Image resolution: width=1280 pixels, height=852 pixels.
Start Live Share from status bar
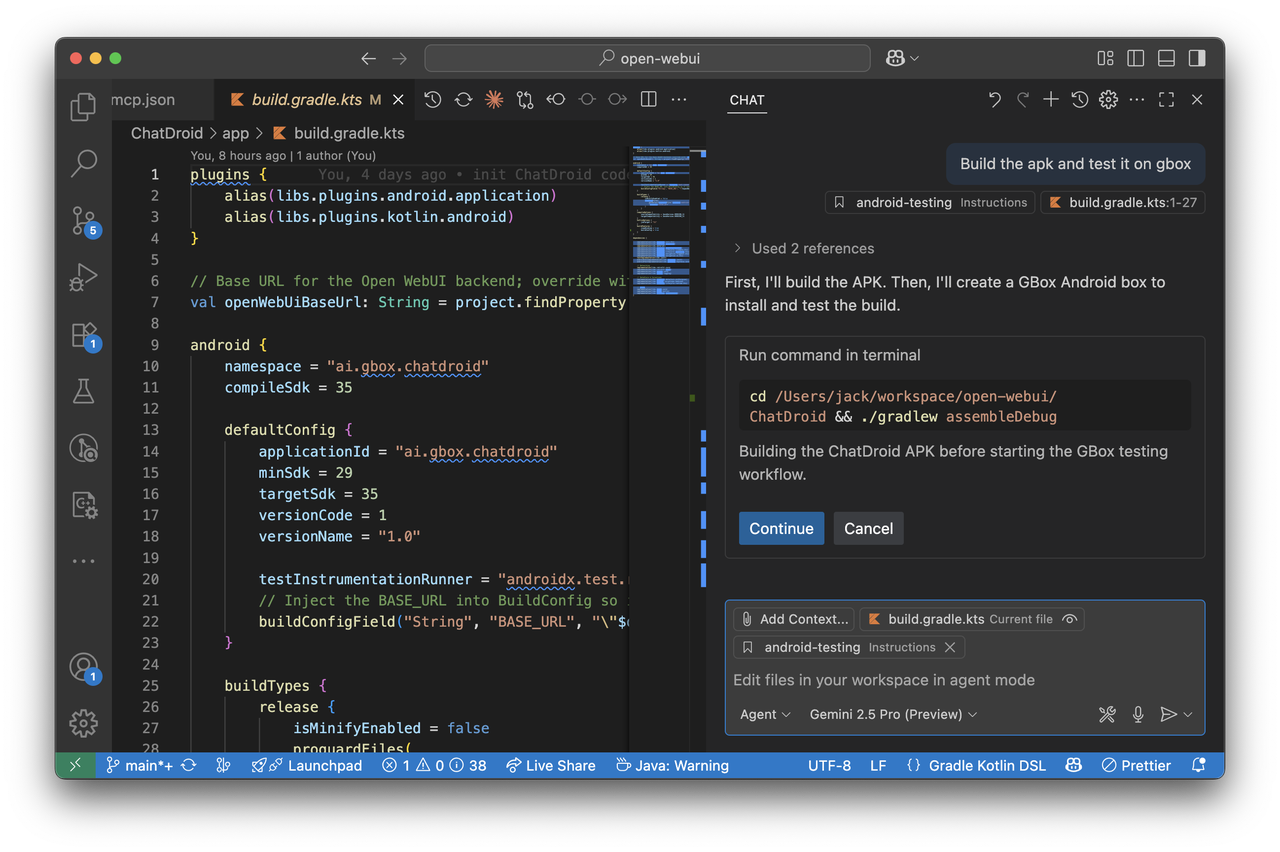[551, 765]
